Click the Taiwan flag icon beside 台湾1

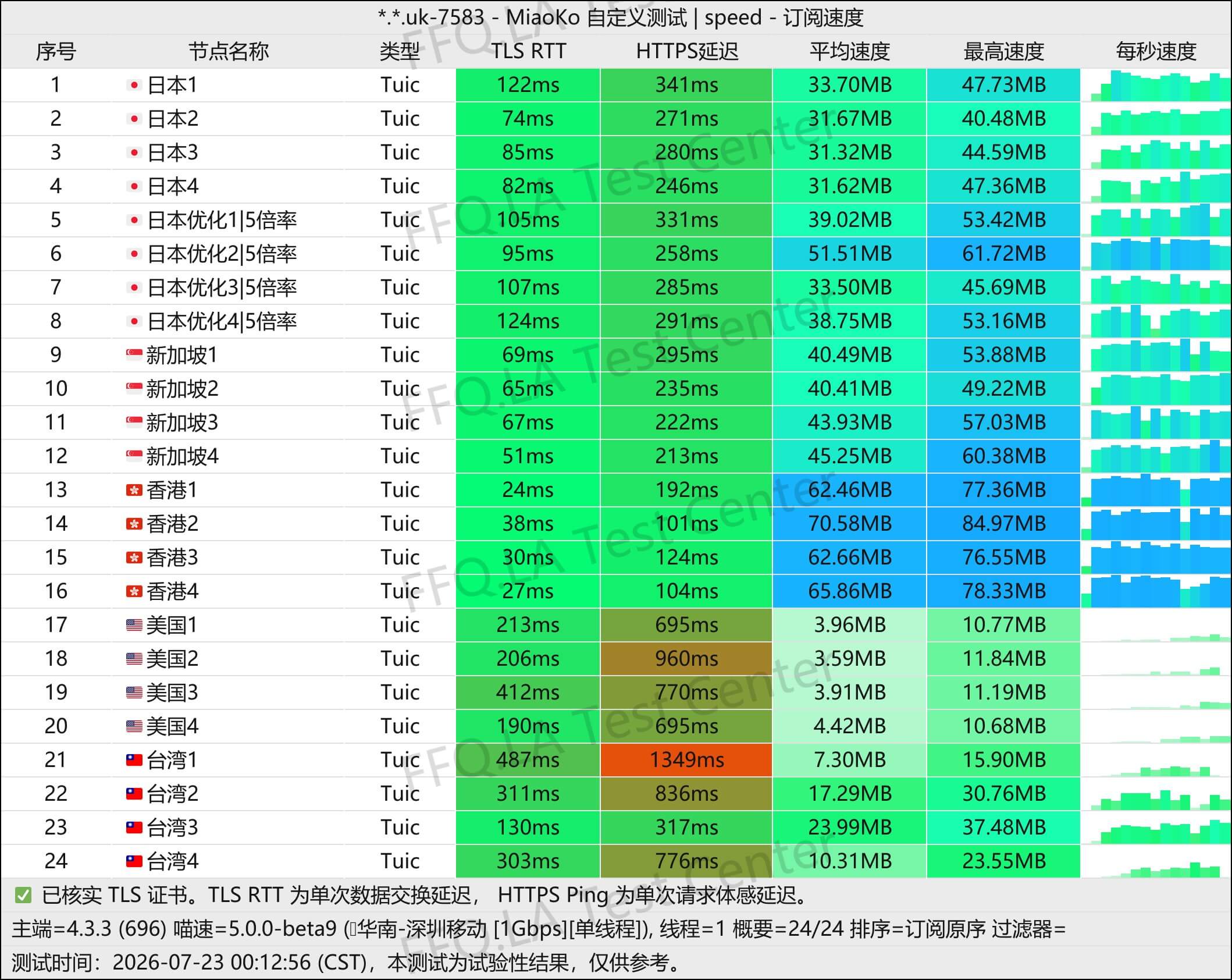[134, 760]
